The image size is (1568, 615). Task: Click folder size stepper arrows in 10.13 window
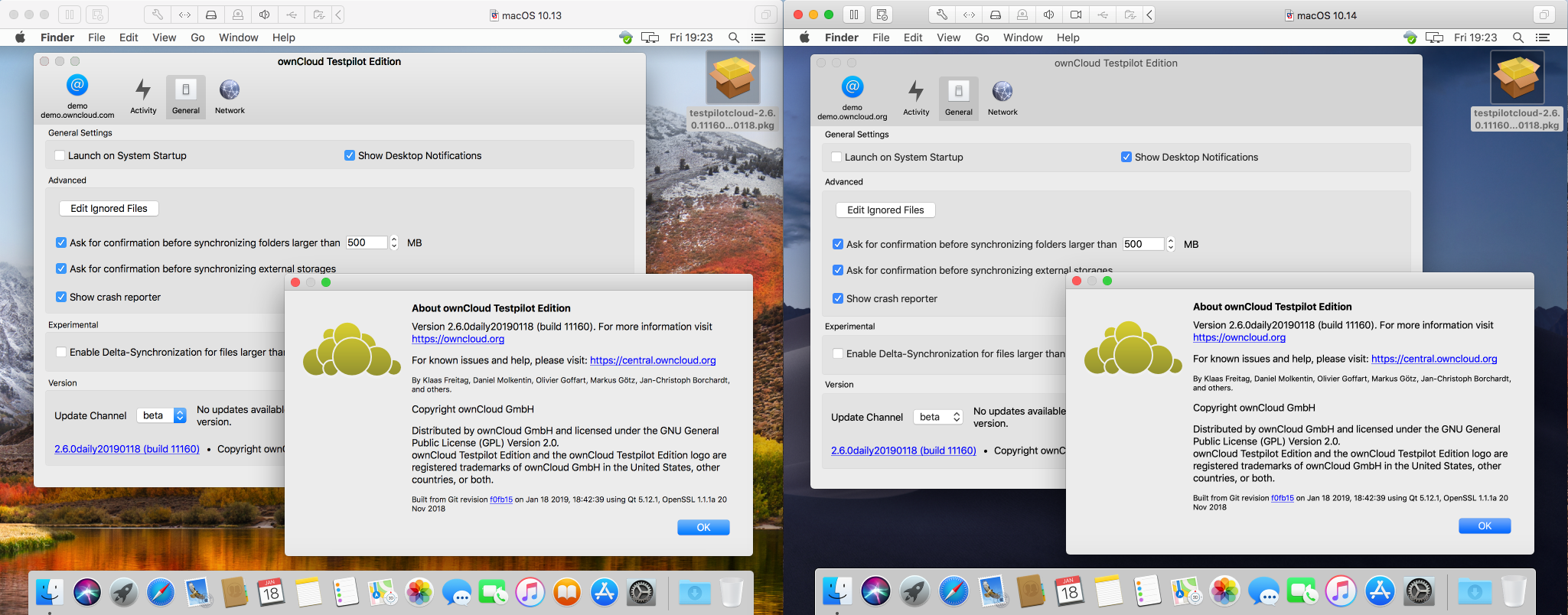click(x=394, y=242)
